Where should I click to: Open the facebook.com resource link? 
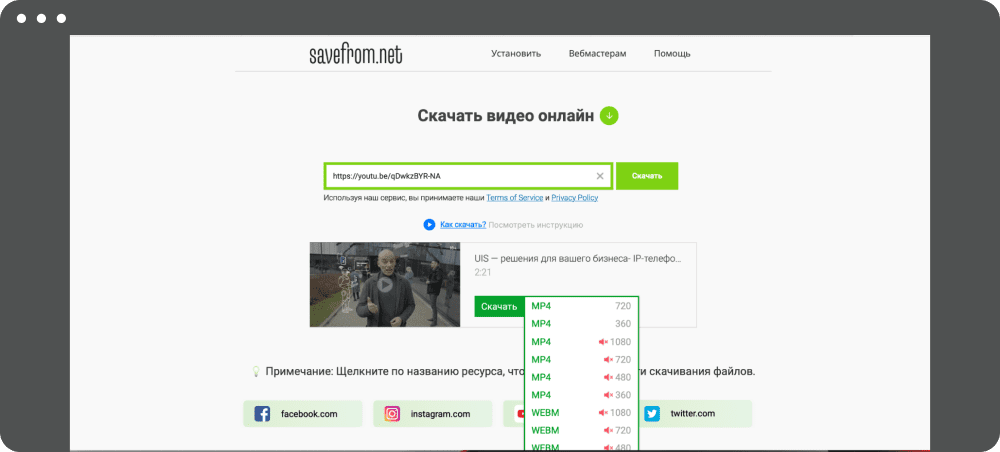pyautogui.click(x=303, y=414)
